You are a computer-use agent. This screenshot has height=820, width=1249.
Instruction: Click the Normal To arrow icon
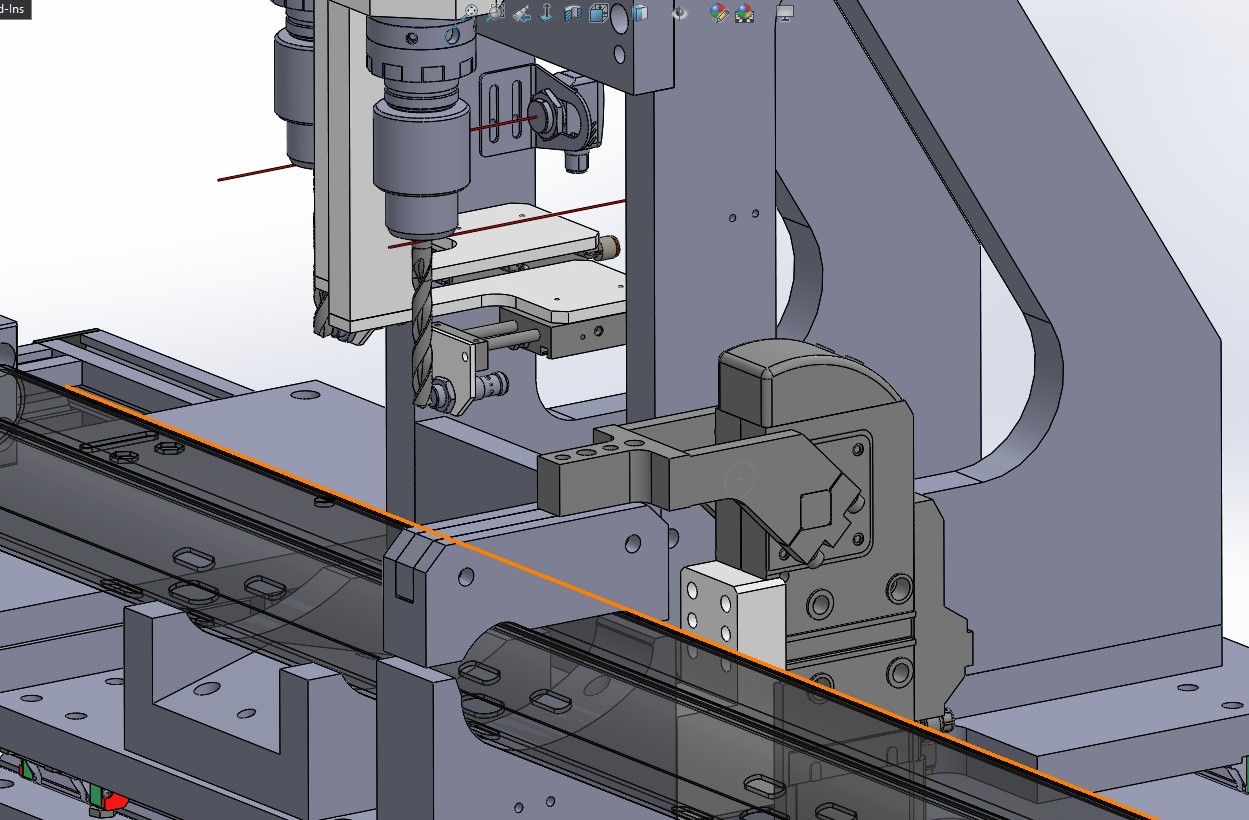(x=547, y=12)
